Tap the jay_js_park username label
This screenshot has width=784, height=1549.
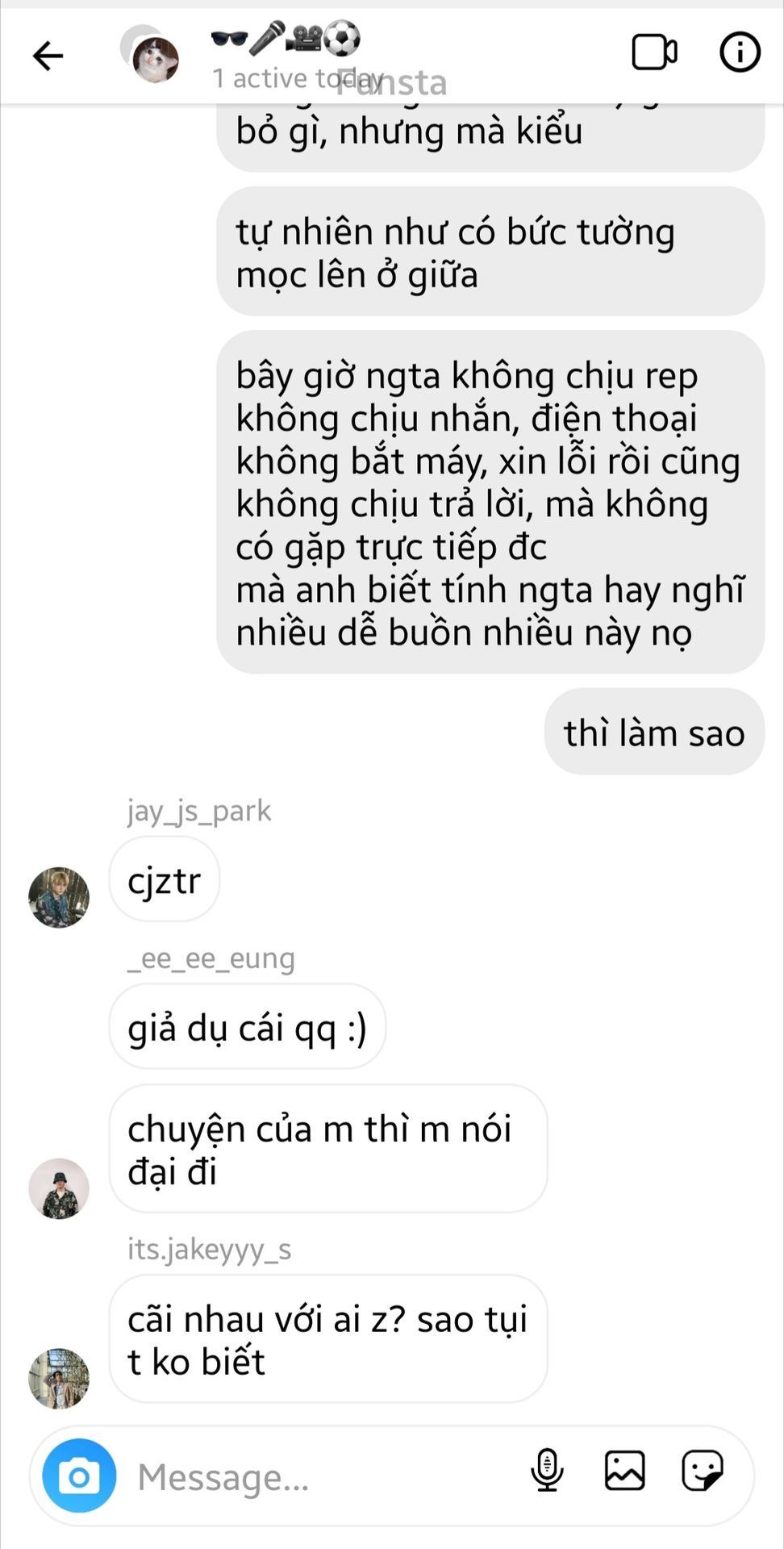pyautogui.click(x=199, y=810)
